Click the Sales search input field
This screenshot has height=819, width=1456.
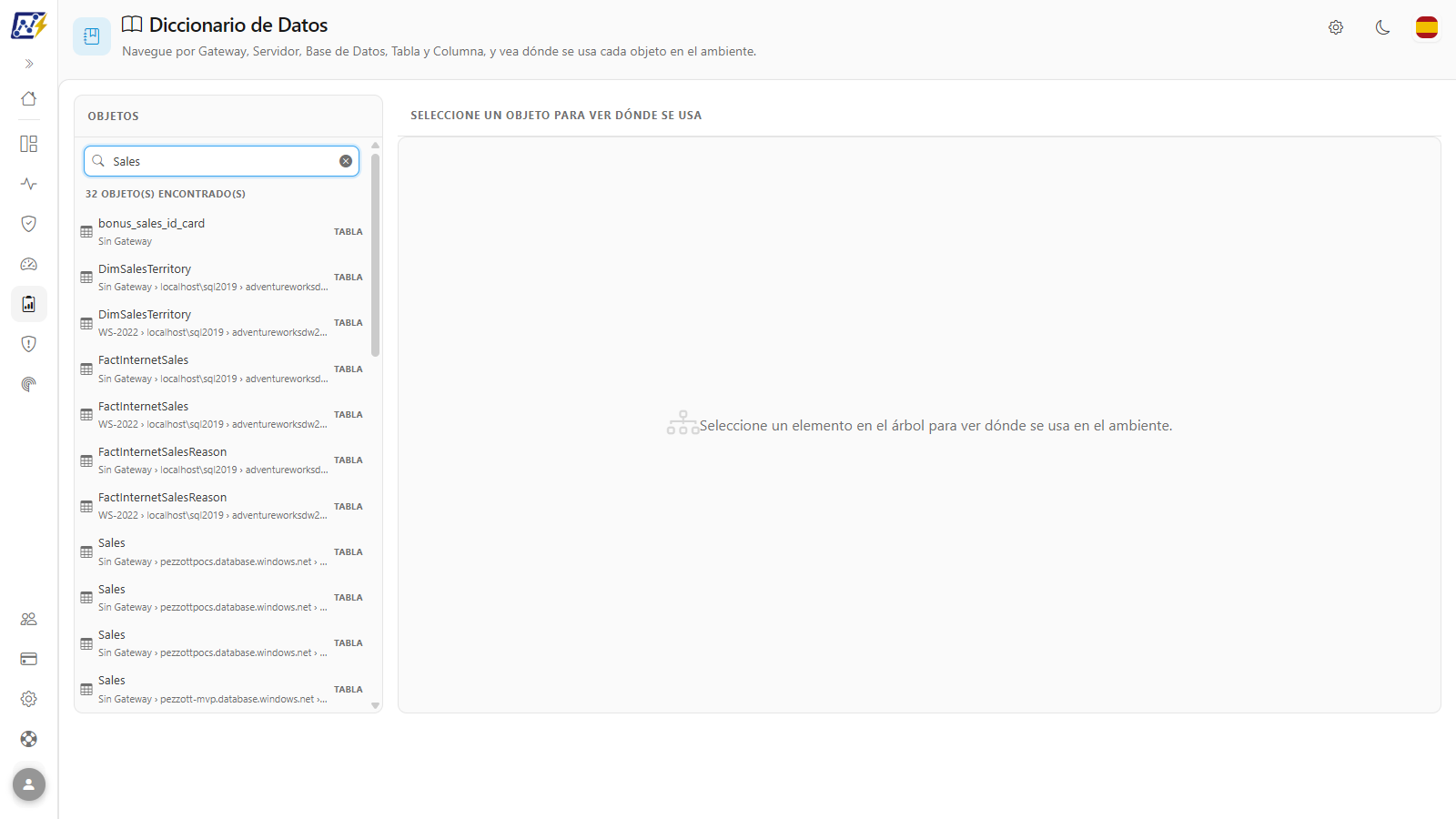click(221, 161)
